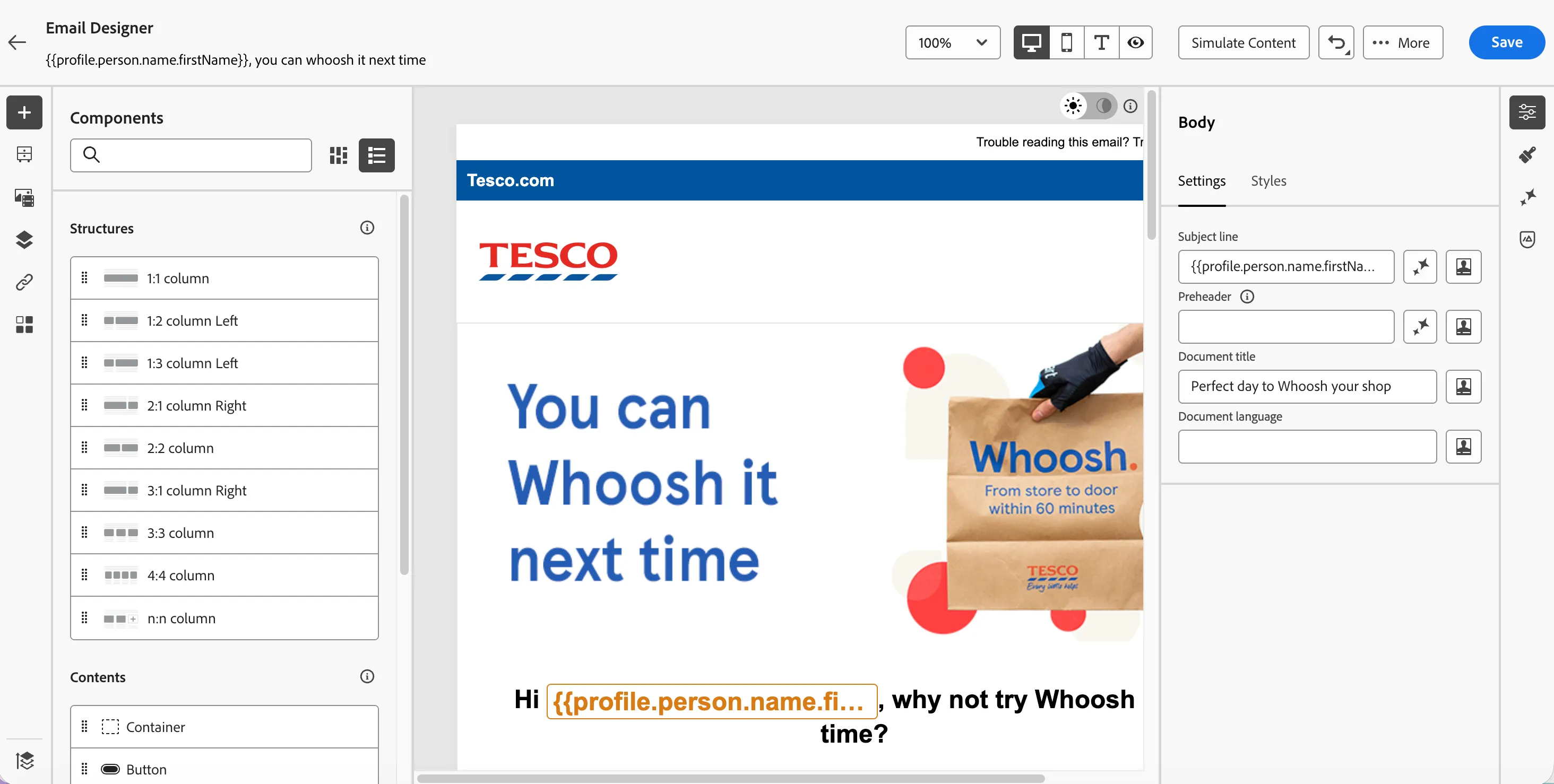Switch to the Styles tab
Viewport: 1554px width, 784px height.
pyautogui.click(x=1268, y=181)
